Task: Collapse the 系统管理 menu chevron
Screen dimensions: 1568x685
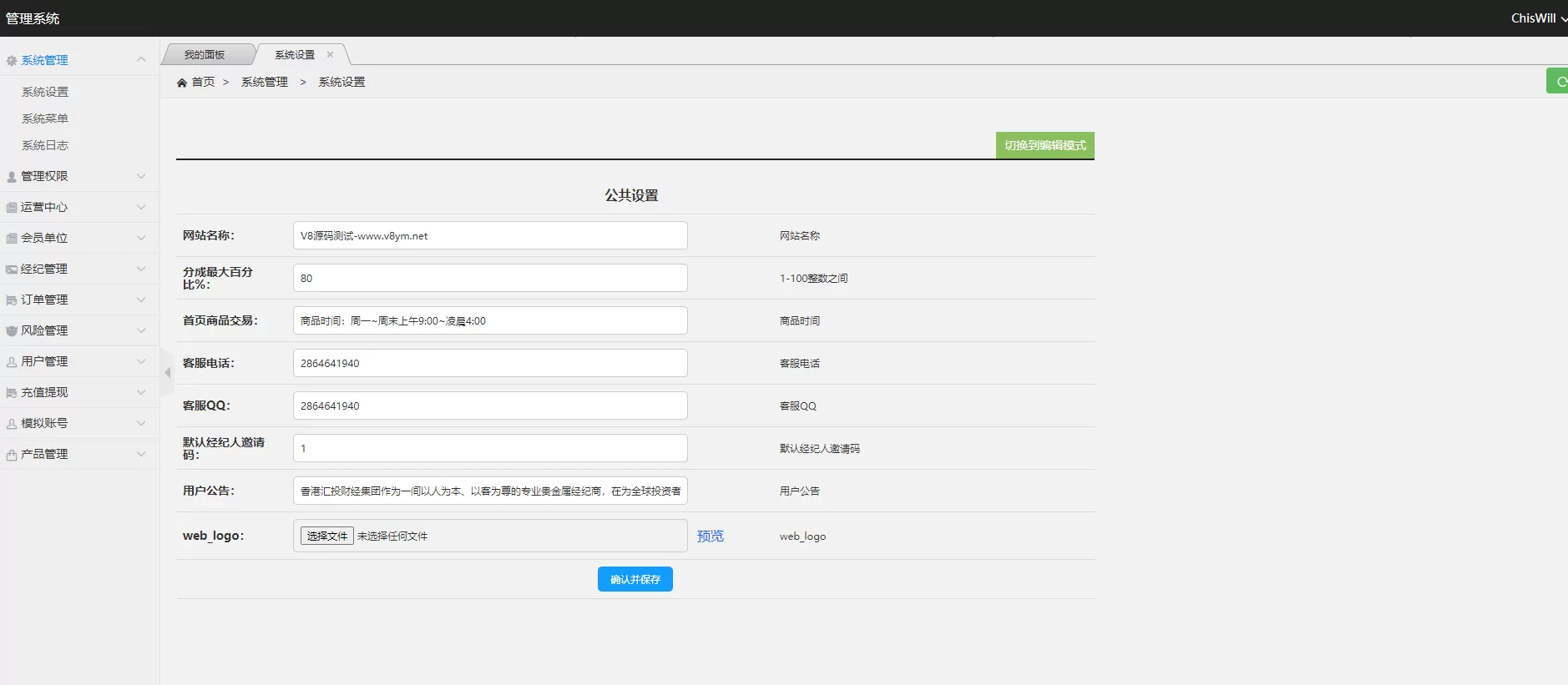Action: 141,59
